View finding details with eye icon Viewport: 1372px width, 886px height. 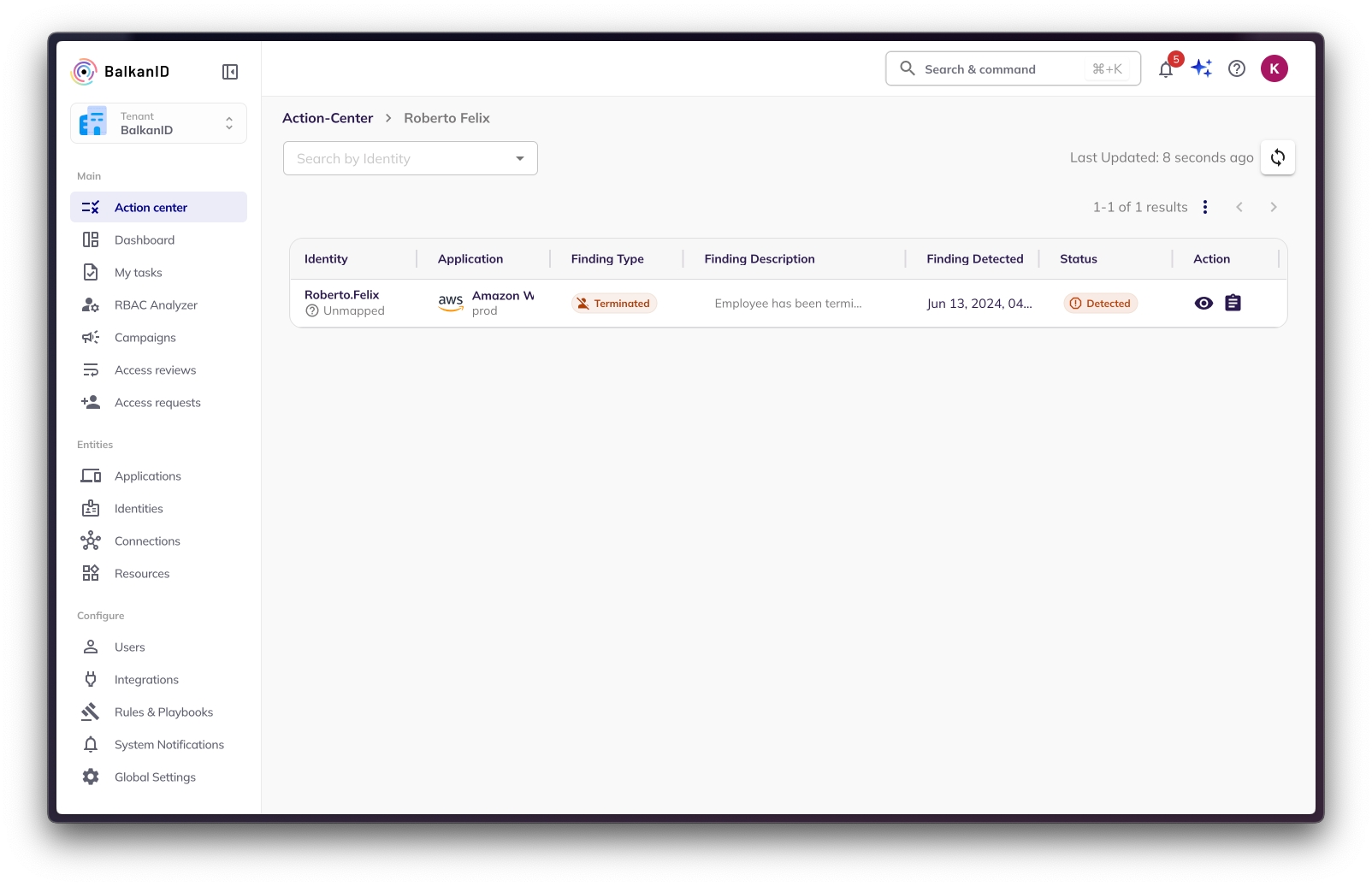click(1203, 303)
